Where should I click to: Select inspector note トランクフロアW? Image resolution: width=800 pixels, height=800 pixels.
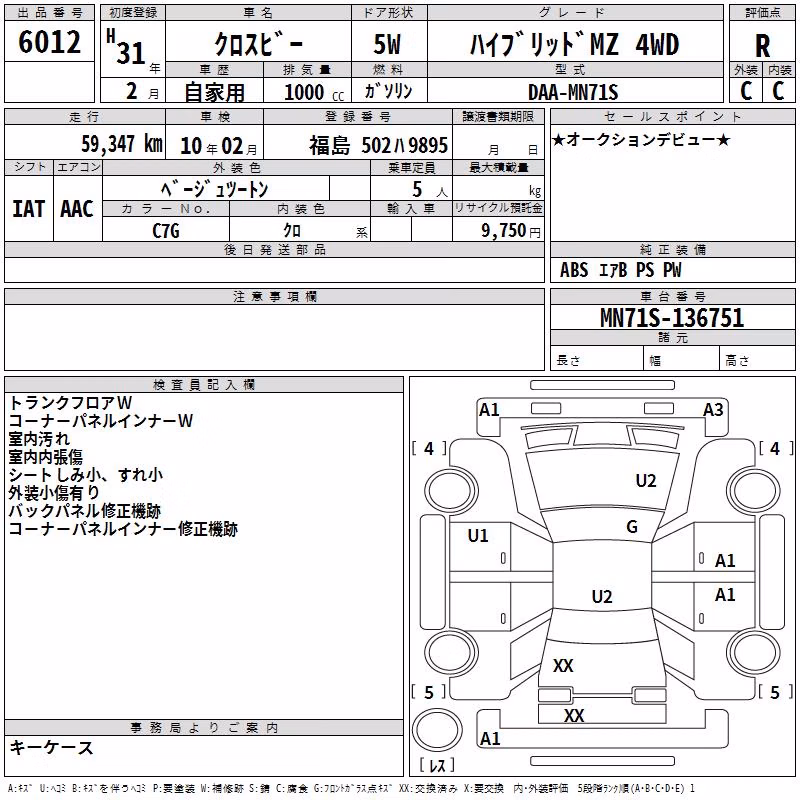click(70, 403)
